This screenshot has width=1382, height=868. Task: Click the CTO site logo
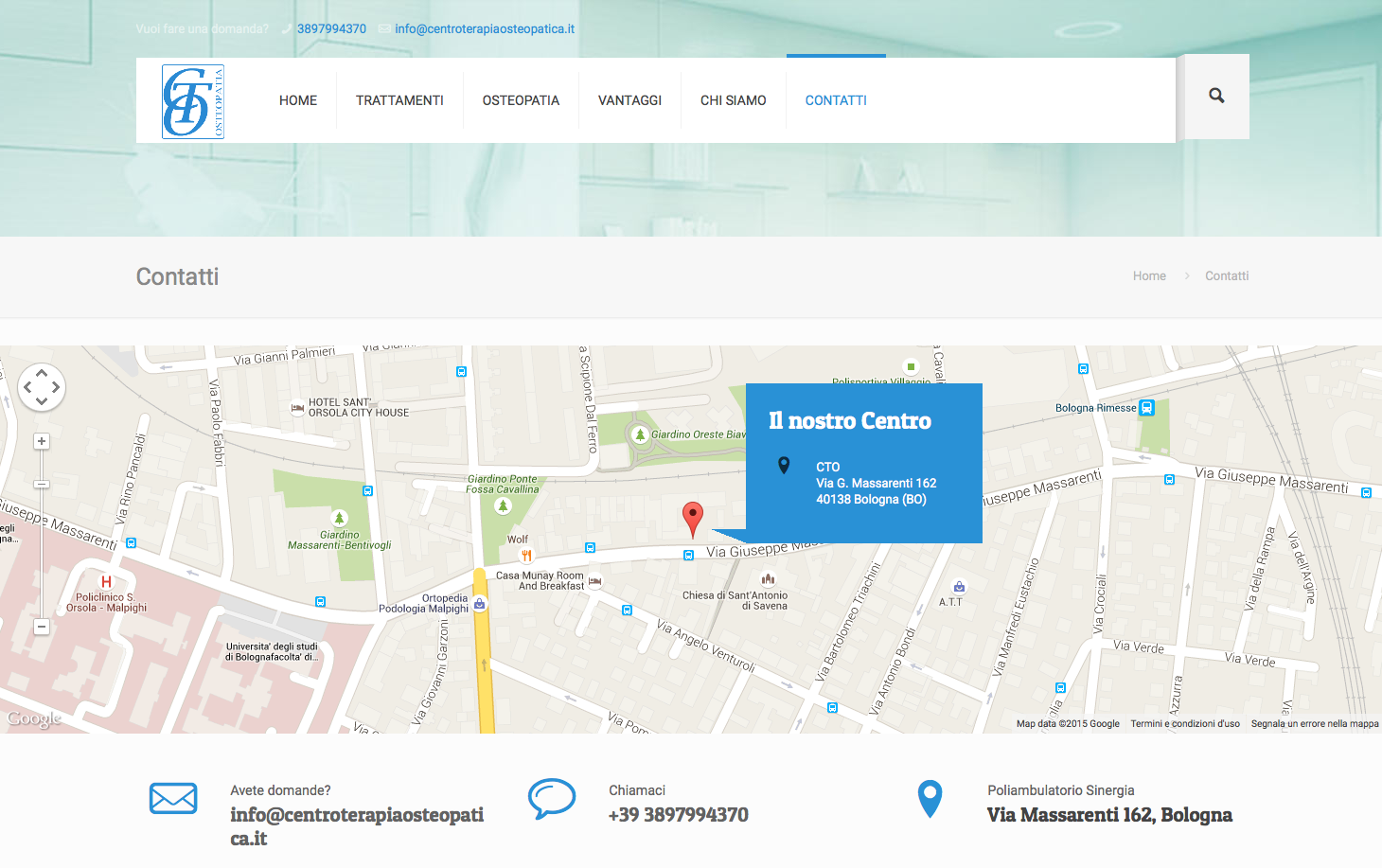coord(193,101)
